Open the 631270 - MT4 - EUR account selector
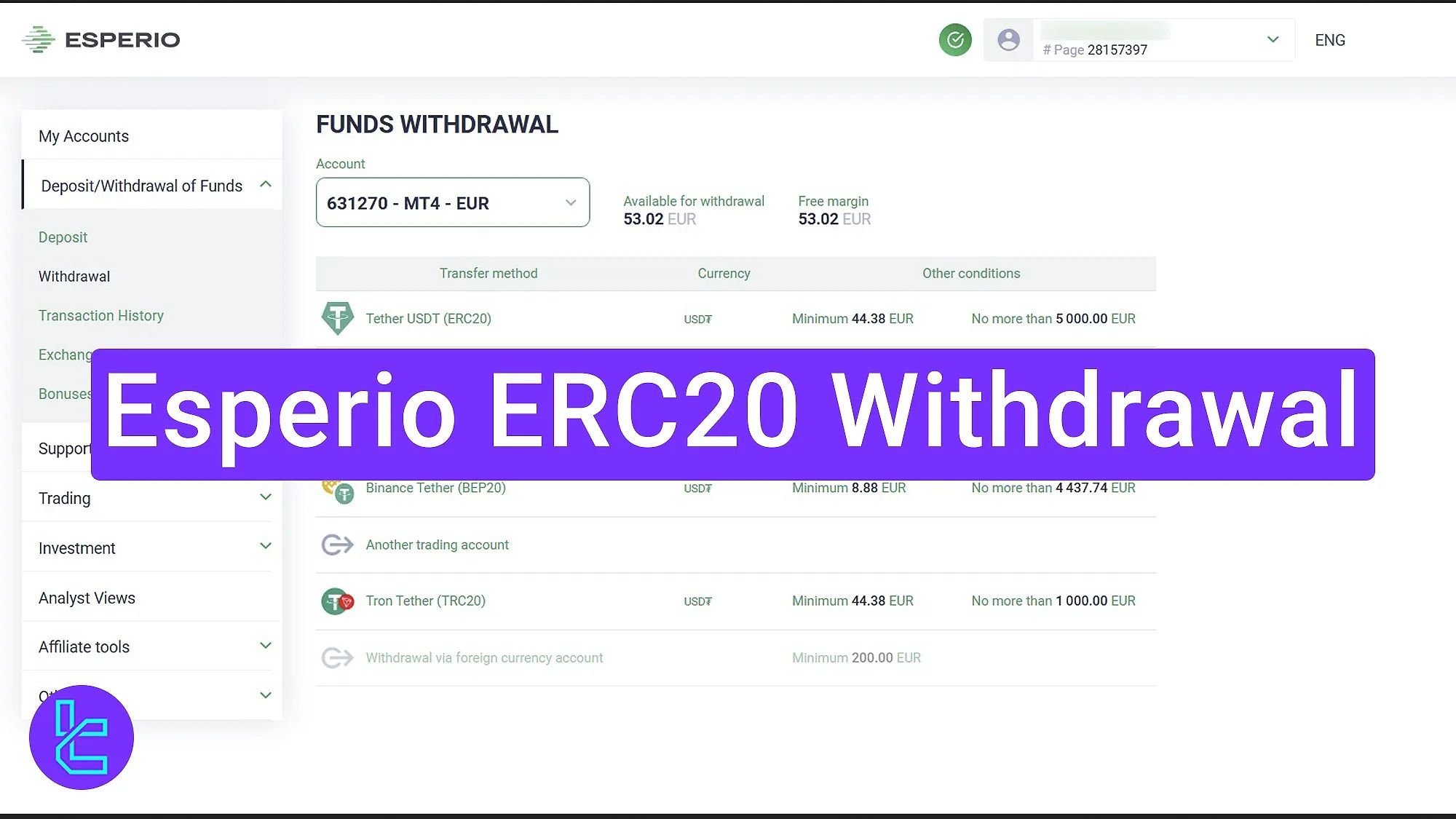The image size is (1456, 819). click(452, 202)
